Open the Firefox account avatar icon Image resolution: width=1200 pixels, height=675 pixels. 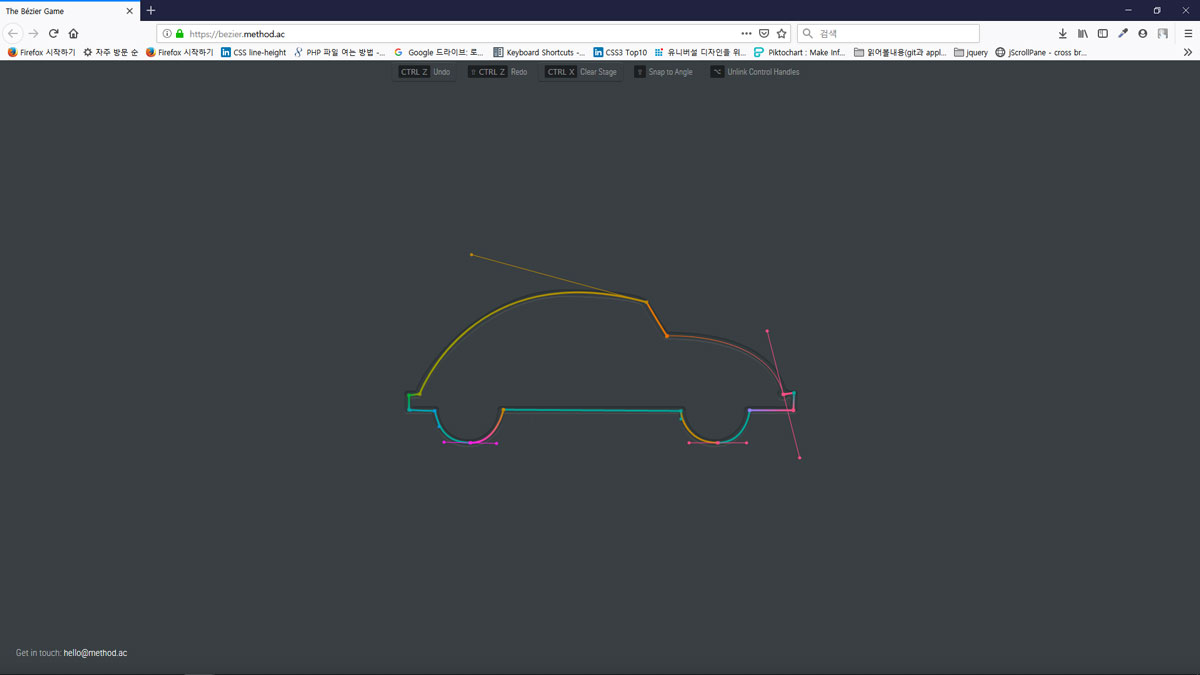1142,33
